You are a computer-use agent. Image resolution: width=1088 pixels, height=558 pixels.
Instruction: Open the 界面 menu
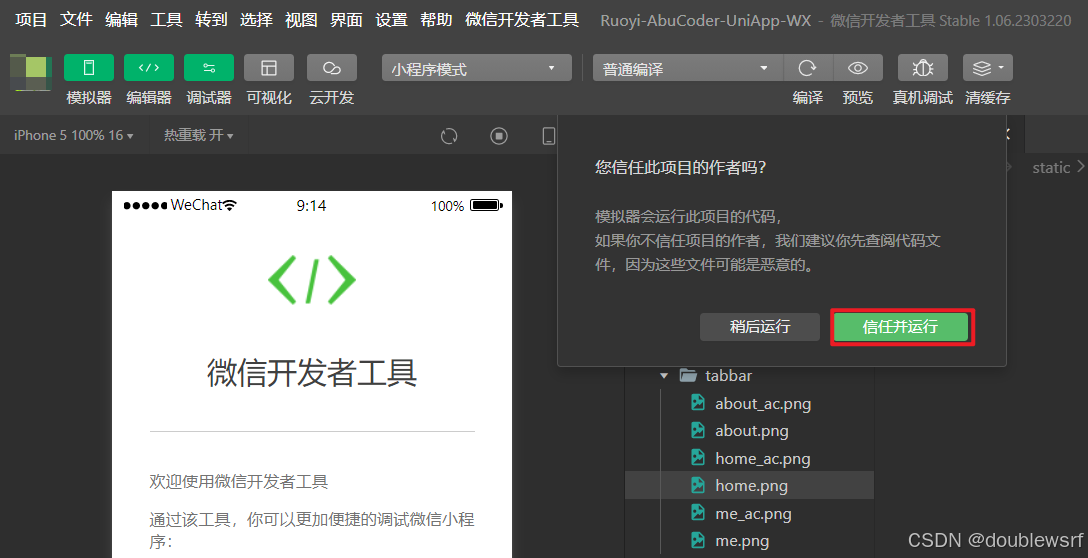tap(346, 19)
